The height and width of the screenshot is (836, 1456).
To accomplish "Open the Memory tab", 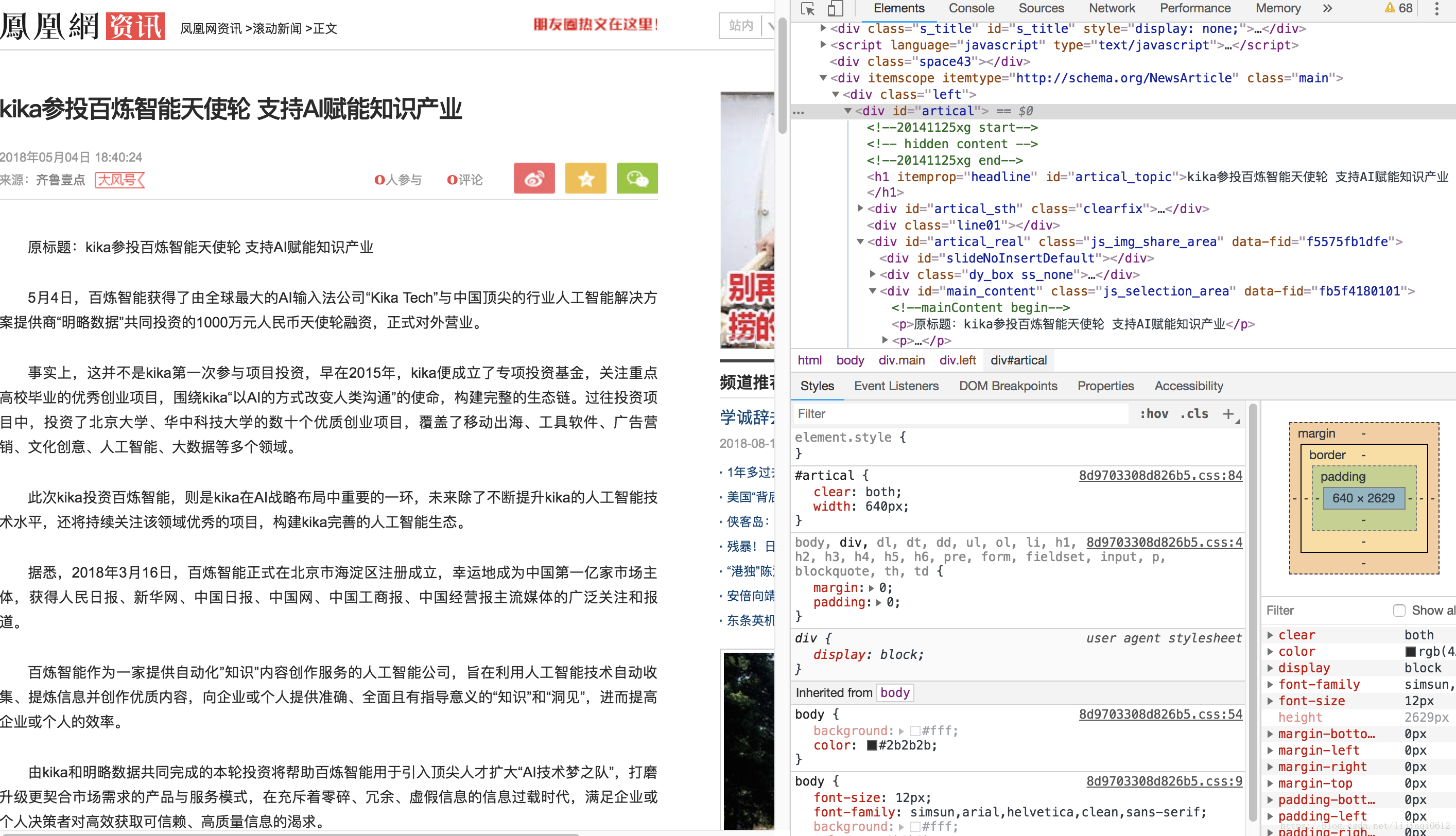I will [x=1277, y=8].
